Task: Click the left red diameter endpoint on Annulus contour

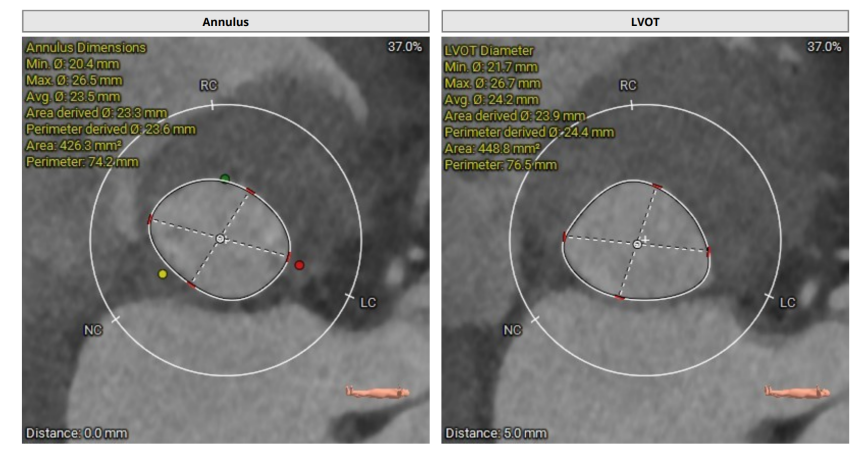Action: point(150,220)
